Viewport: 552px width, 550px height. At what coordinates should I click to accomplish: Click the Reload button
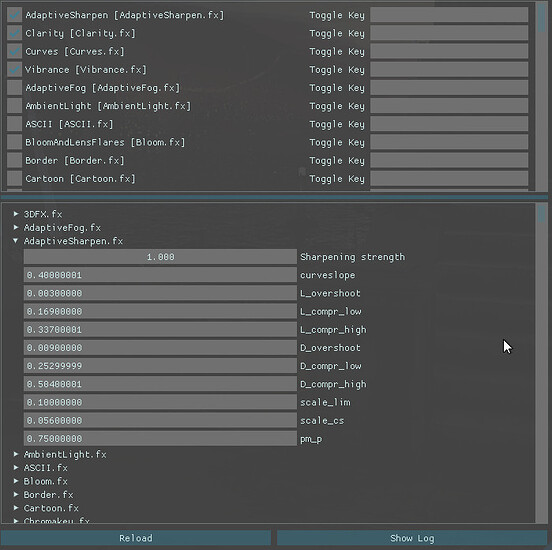tap(136, 538)
